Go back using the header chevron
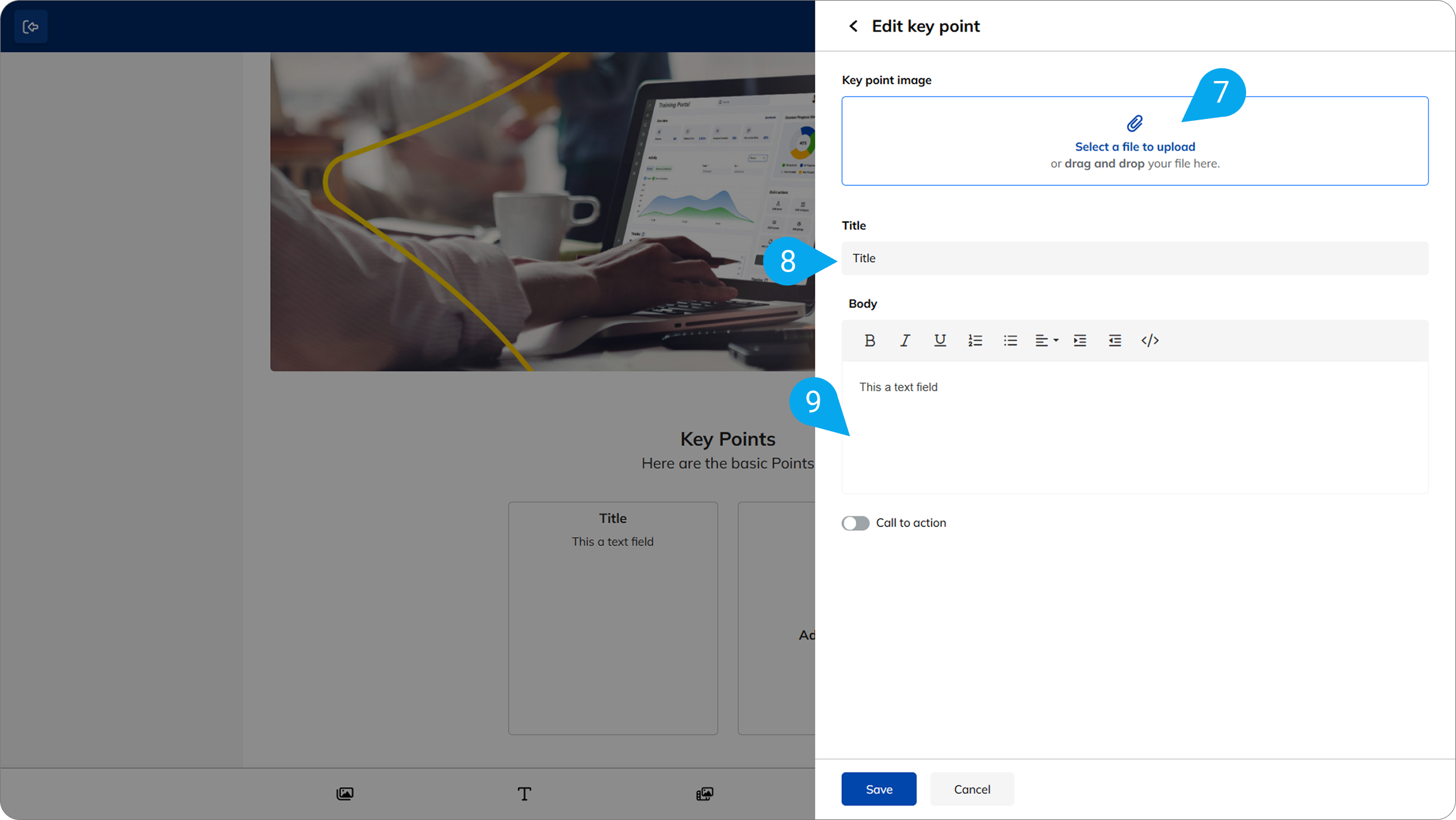The image size is (1456, 820). [853, 26]
